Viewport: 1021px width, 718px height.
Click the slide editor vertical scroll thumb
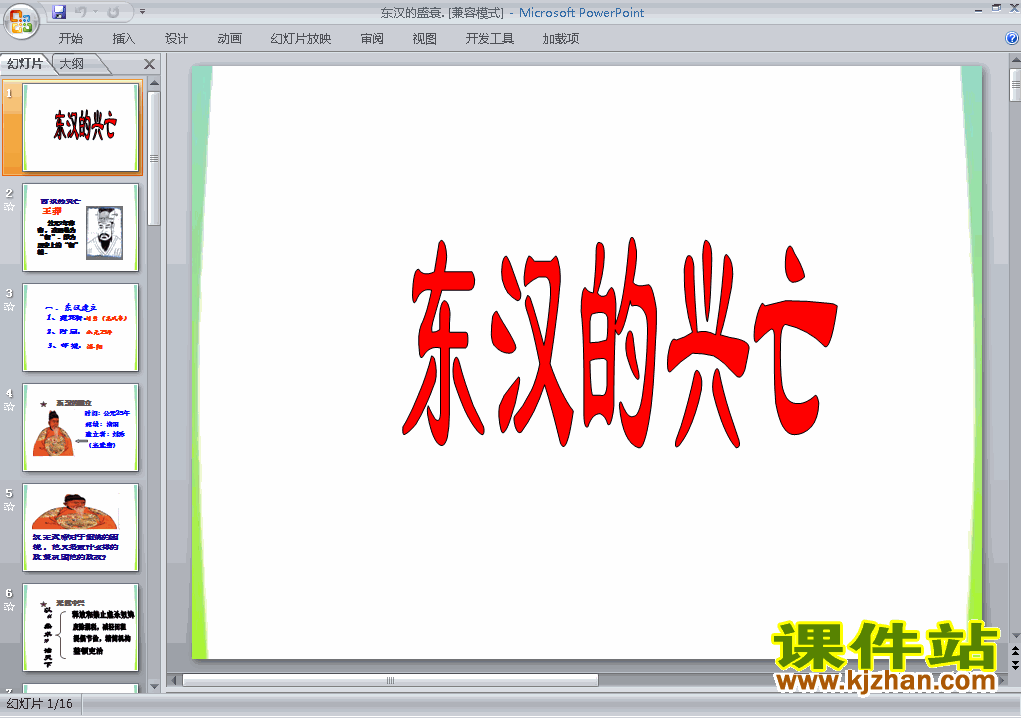[x=1015, y=85]
